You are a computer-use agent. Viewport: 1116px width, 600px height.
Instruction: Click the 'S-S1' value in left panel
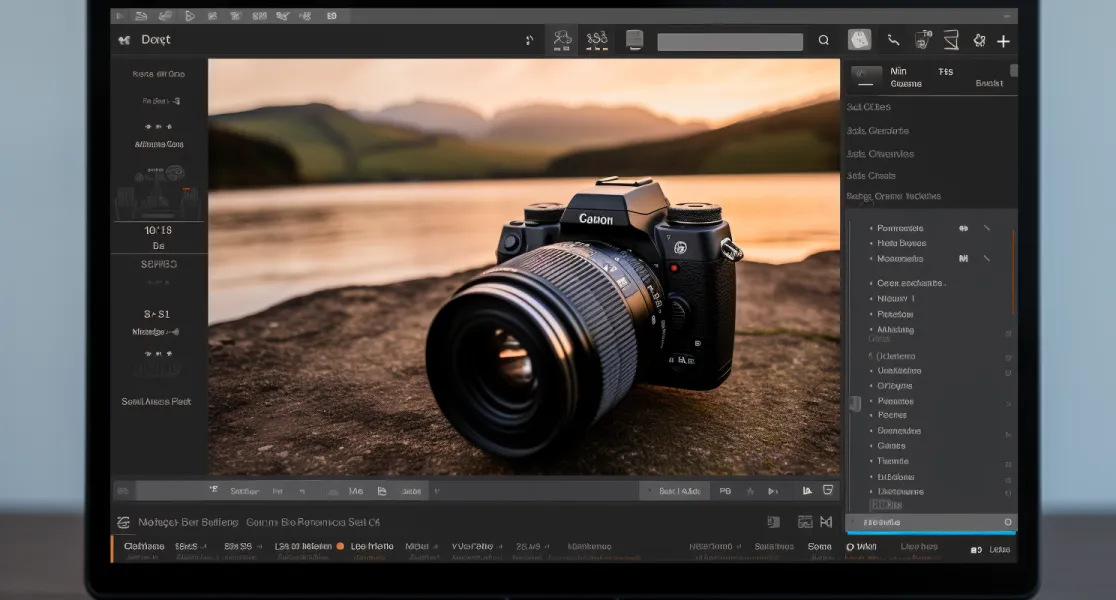[157, 314]
